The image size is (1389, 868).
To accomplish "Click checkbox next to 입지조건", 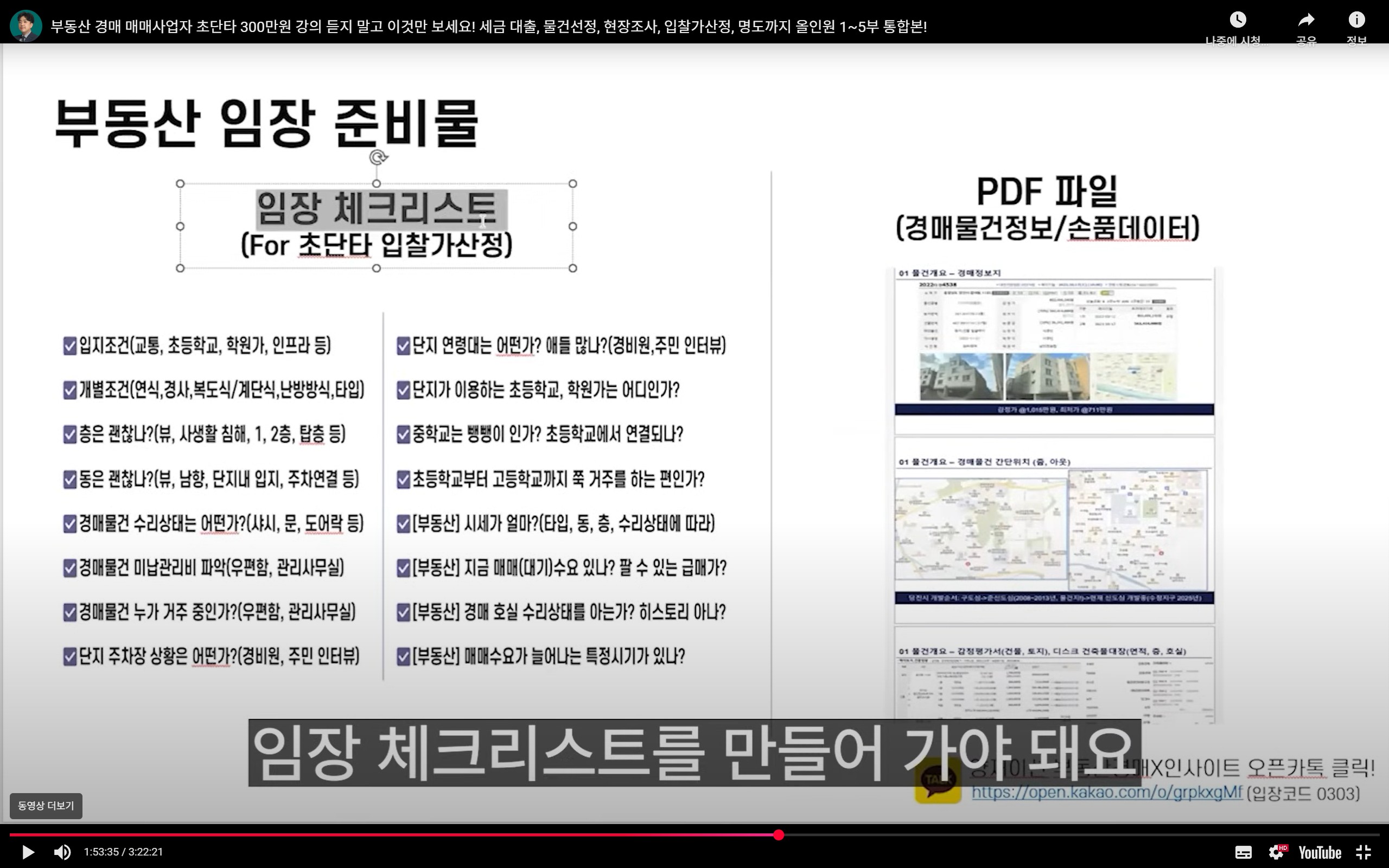I will coord(69,346).
